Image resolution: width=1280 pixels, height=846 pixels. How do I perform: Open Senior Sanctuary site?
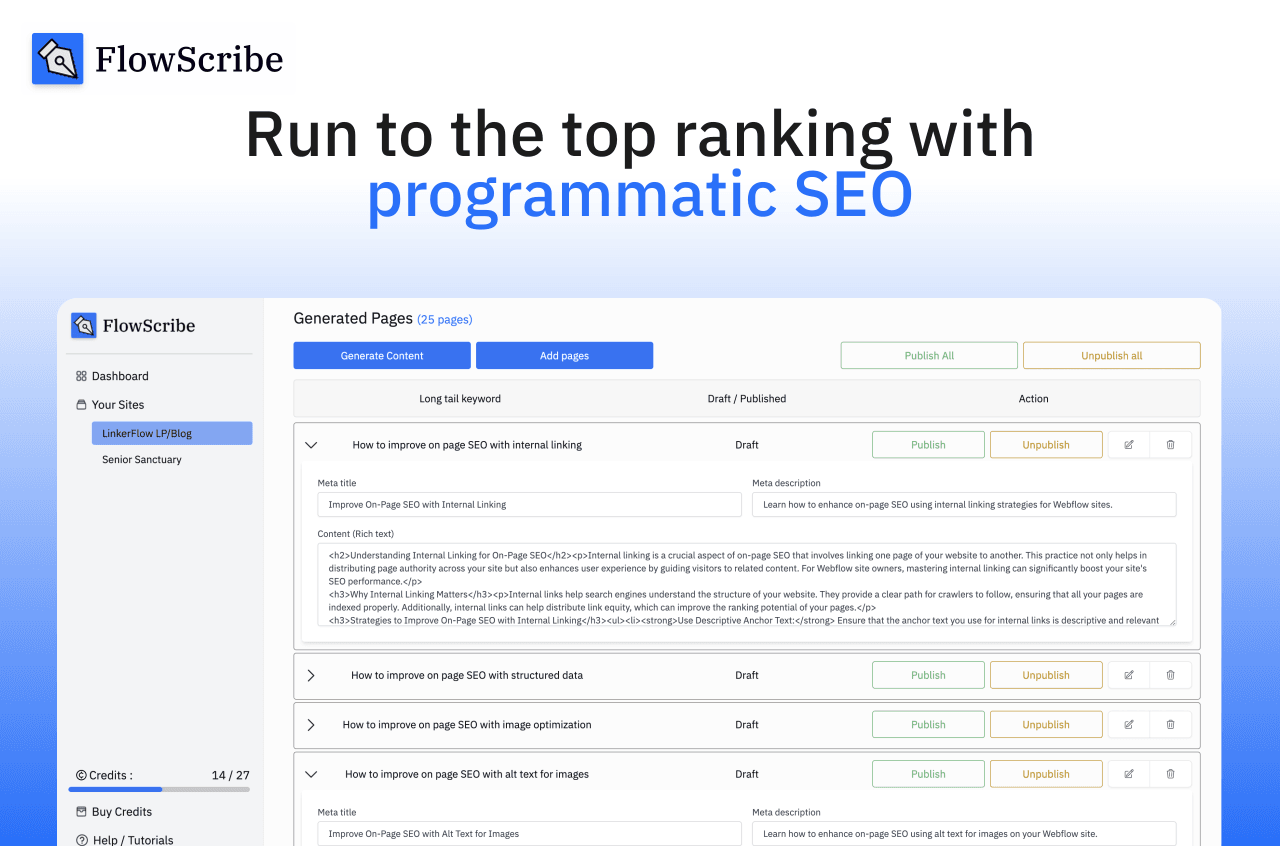point(142,460)
